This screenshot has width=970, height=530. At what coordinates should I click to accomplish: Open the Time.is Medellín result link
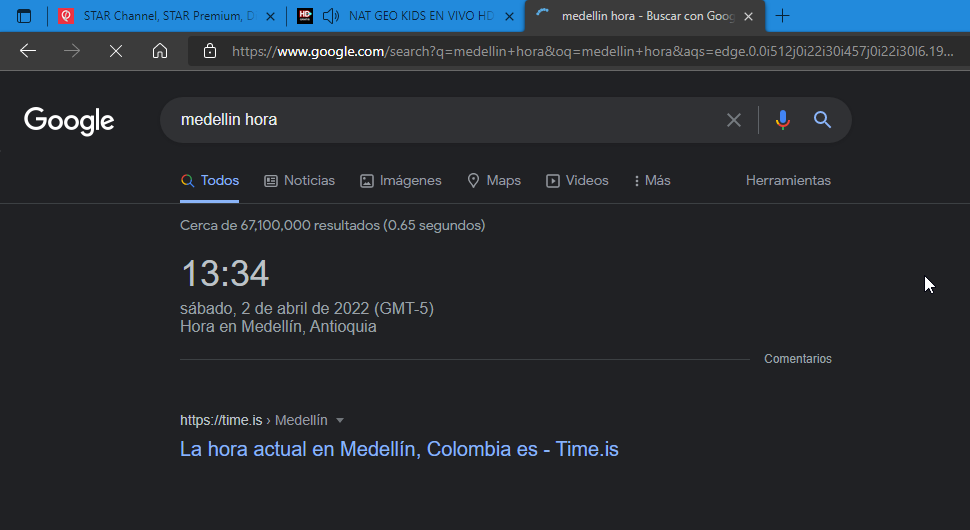[x=399, y=449]
